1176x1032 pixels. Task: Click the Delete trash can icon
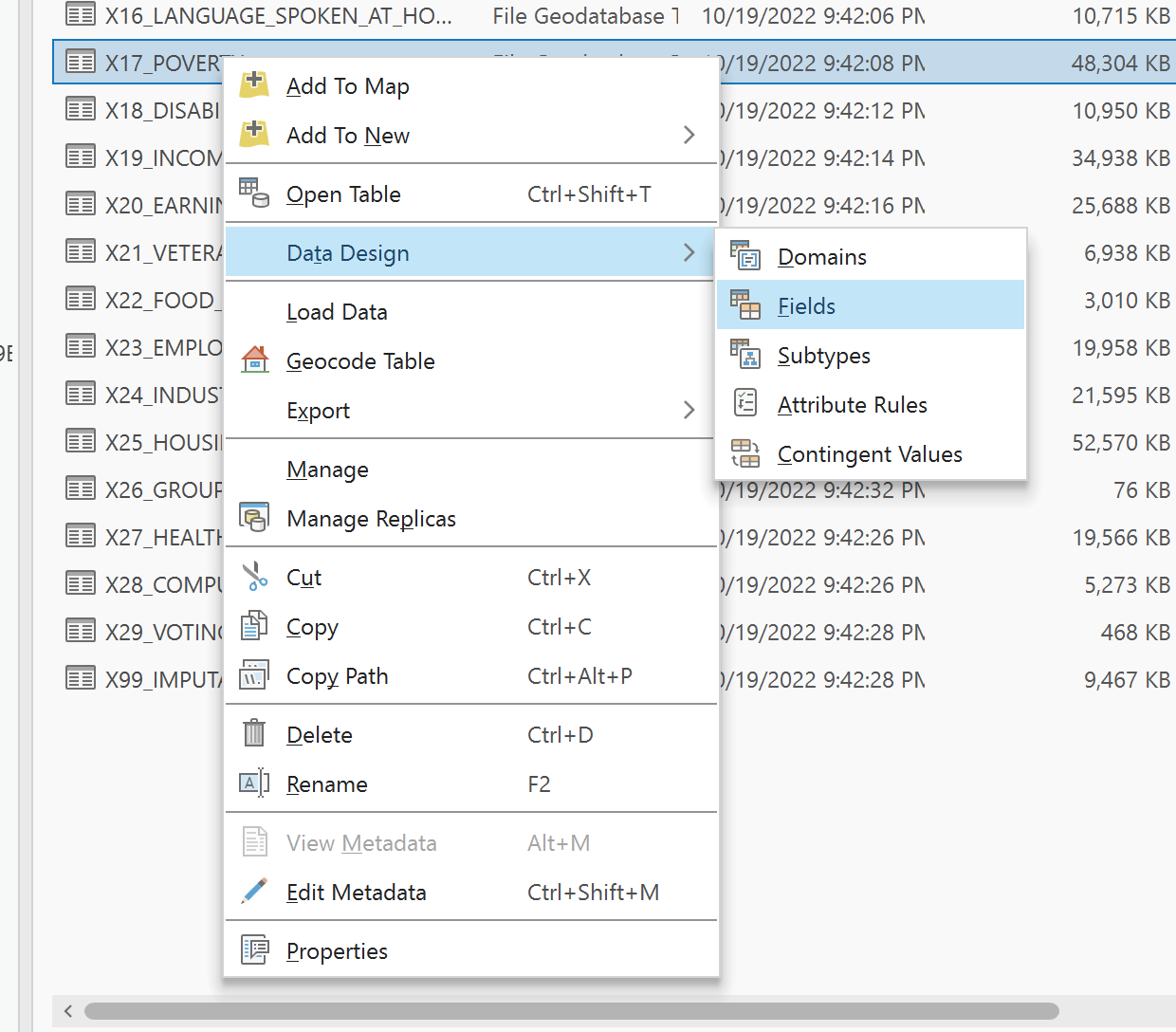click(254, 734)
